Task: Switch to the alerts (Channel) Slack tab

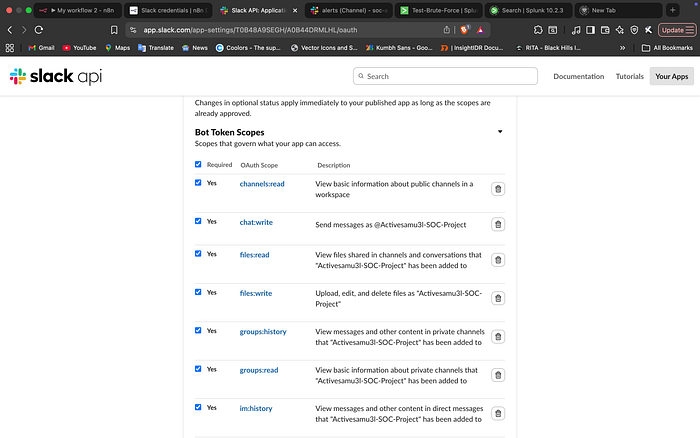Action: [349, 10]
